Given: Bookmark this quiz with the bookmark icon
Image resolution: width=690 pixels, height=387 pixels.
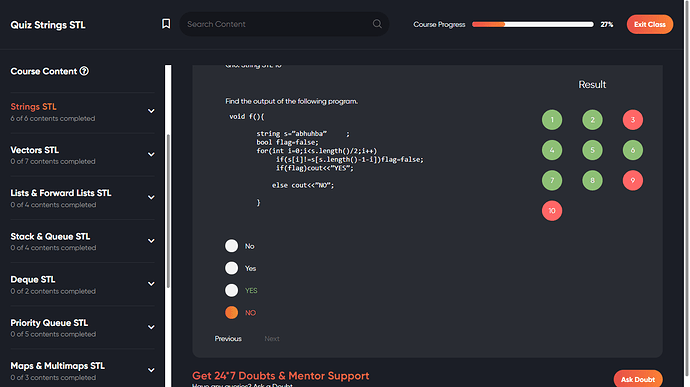Looking at the screenshot, I should point(166,24).
